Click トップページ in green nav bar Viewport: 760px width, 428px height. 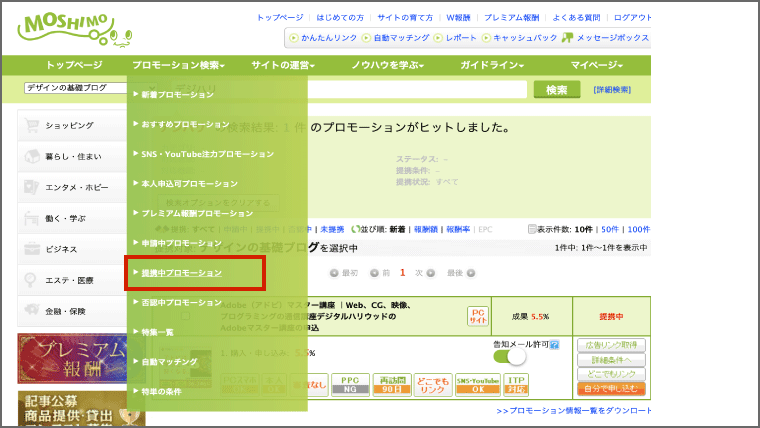pos(74,65)
